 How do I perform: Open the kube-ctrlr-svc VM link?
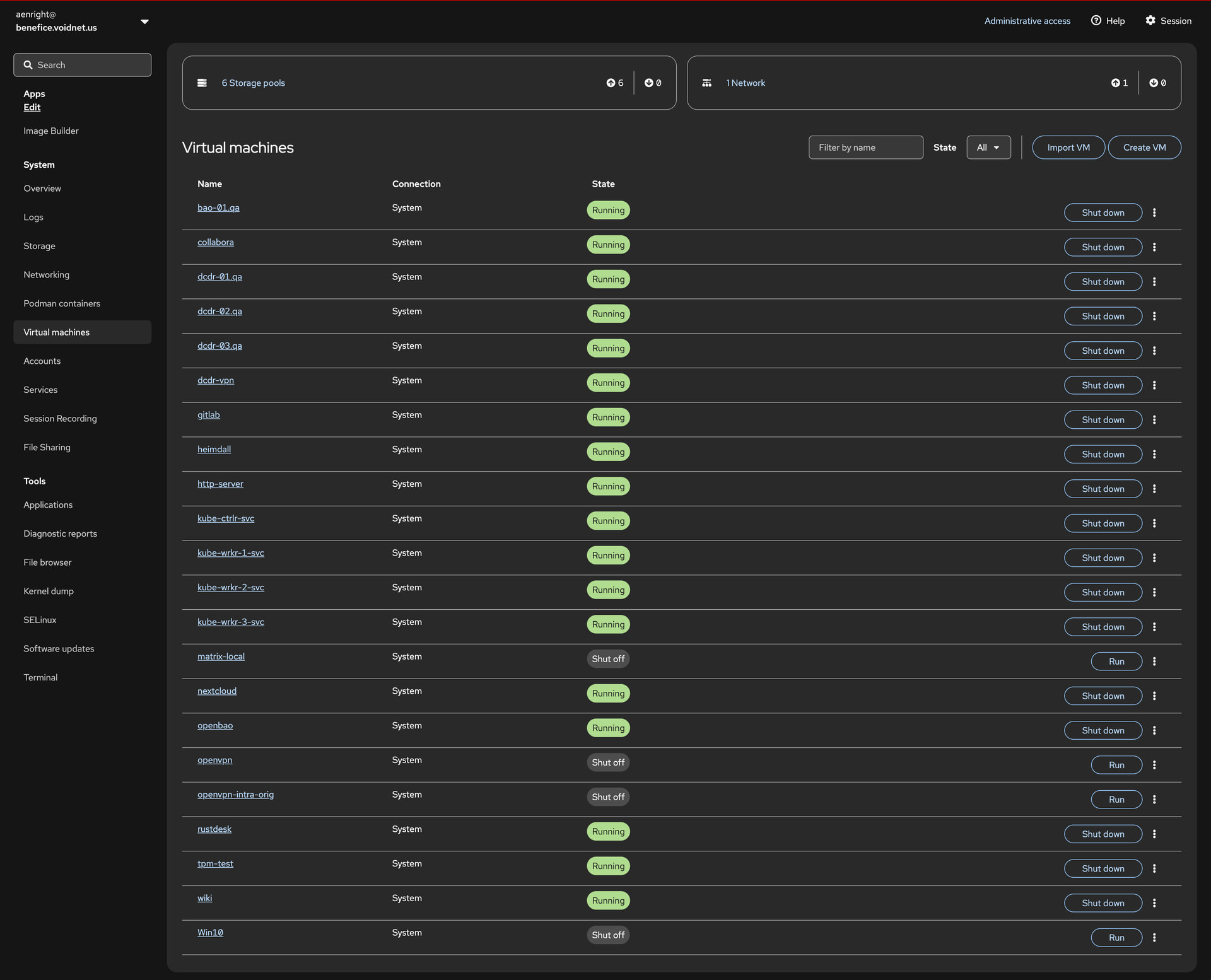click(226, 518)
